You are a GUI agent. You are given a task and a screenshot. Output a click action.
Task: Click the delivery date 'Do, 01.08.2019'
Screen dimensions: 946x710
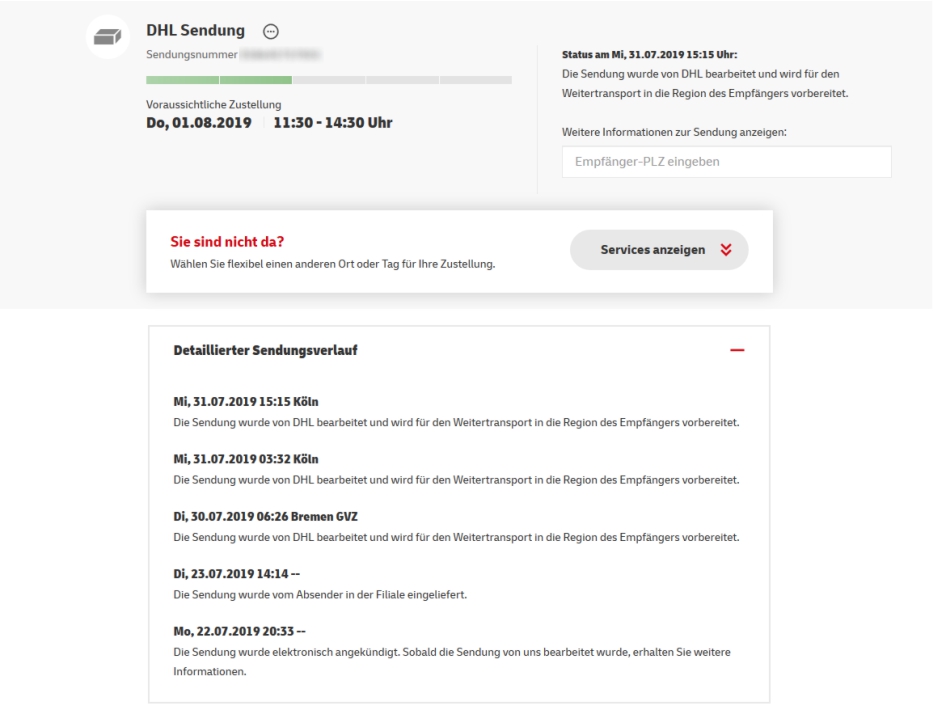[198, 122]
